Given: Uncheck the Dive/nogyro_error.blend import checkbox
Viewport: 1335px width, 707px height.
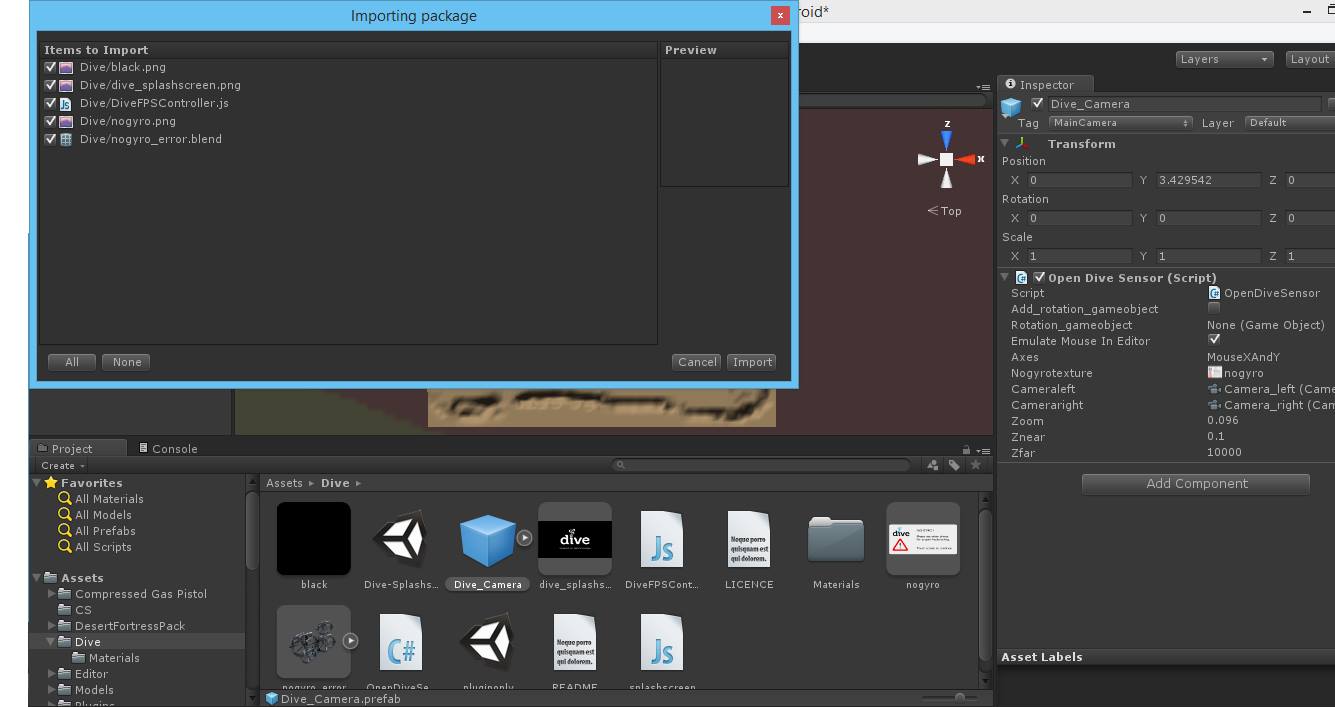Looking at the screenshot, I should click(x=50, y=139).
